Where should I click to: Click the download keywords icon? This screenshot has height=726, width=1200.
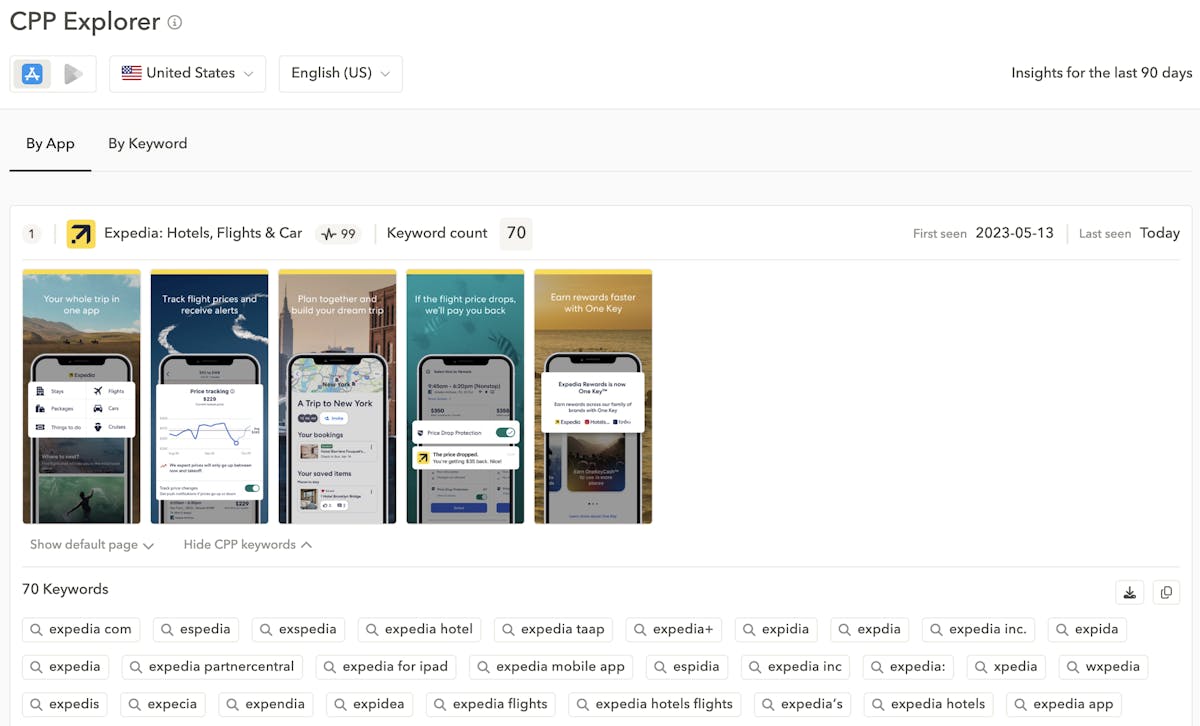pos(1129,592)
